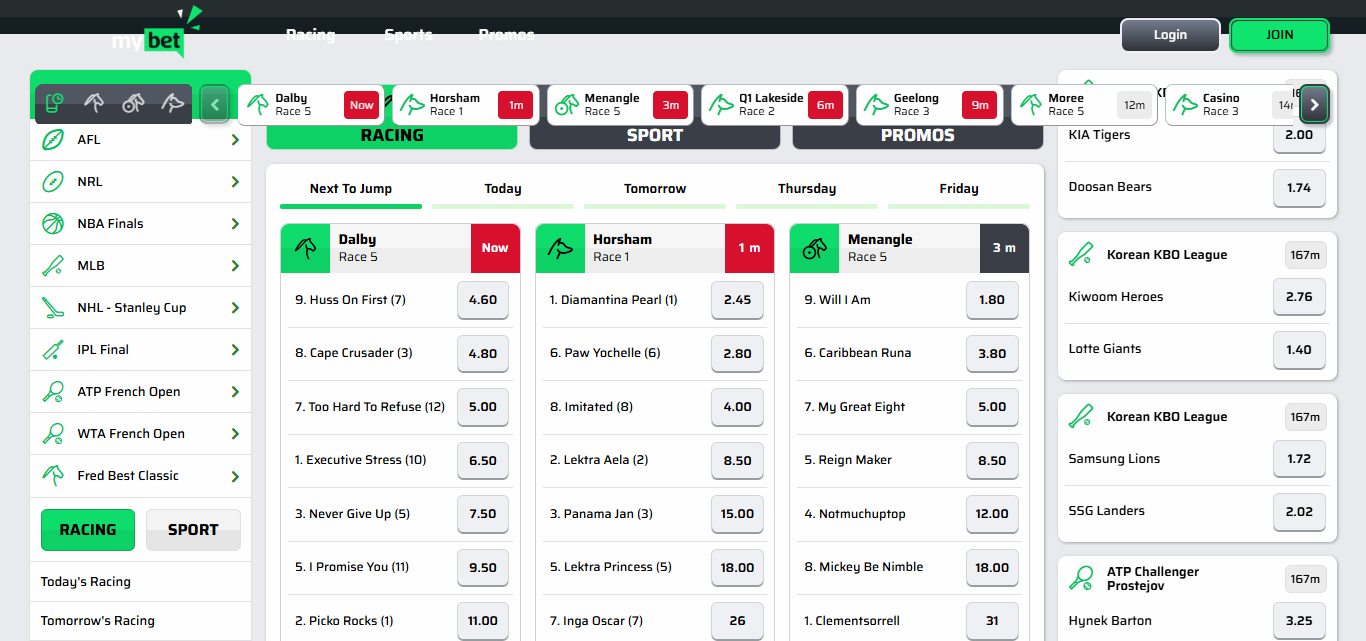Select the next-to-jump clock filter icon
This screenshot has width=1366, height=641.
click(x=55, y=102)
